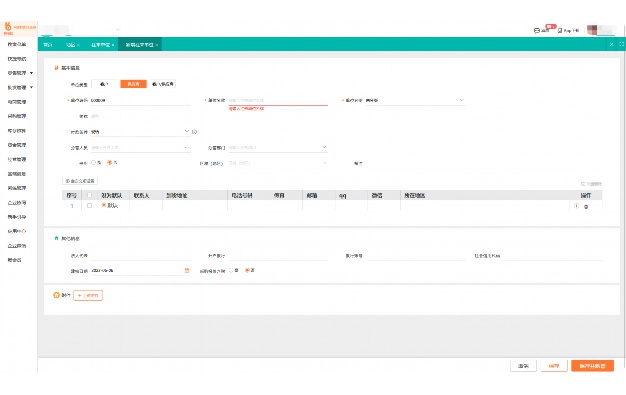Click the delete-row icon in 操作 column
Screen dimensions: 626x395
tap(586, 206)
